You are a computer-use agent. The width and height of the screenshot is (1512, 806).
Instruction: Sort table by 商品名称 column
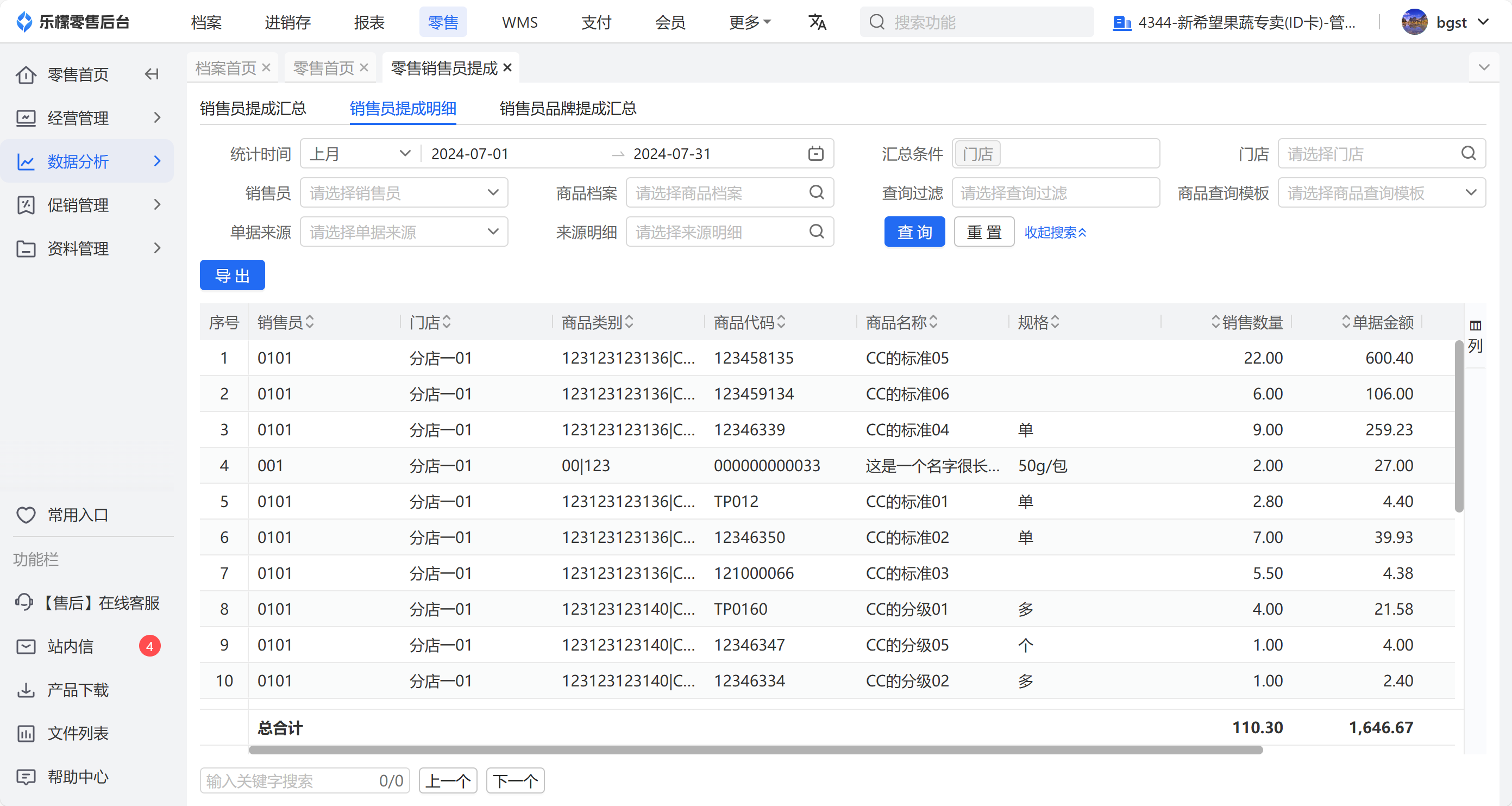point(933,322)
